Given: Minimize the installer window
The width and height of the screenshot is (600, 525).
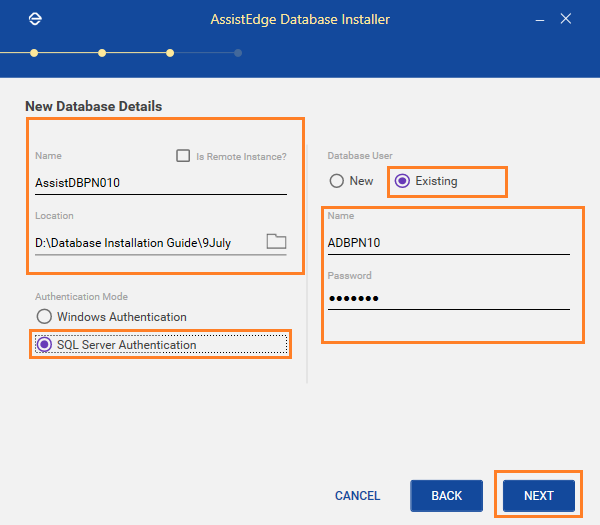Looking at the screenshot, I should pyautogui.click(x=540, y=20).
